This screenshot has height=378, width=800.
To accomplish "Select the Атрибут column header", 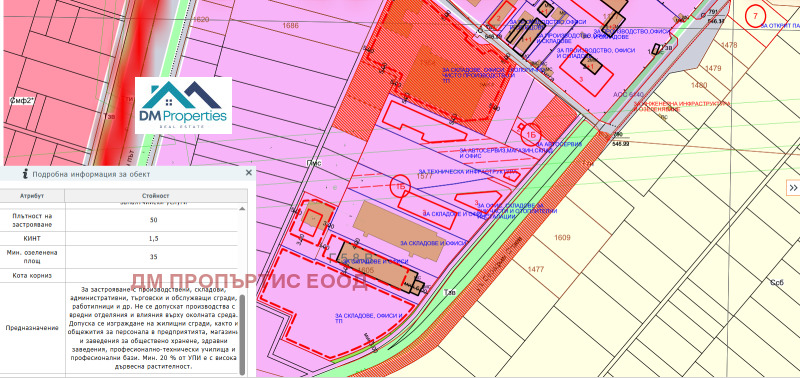I will pos(32,196).
